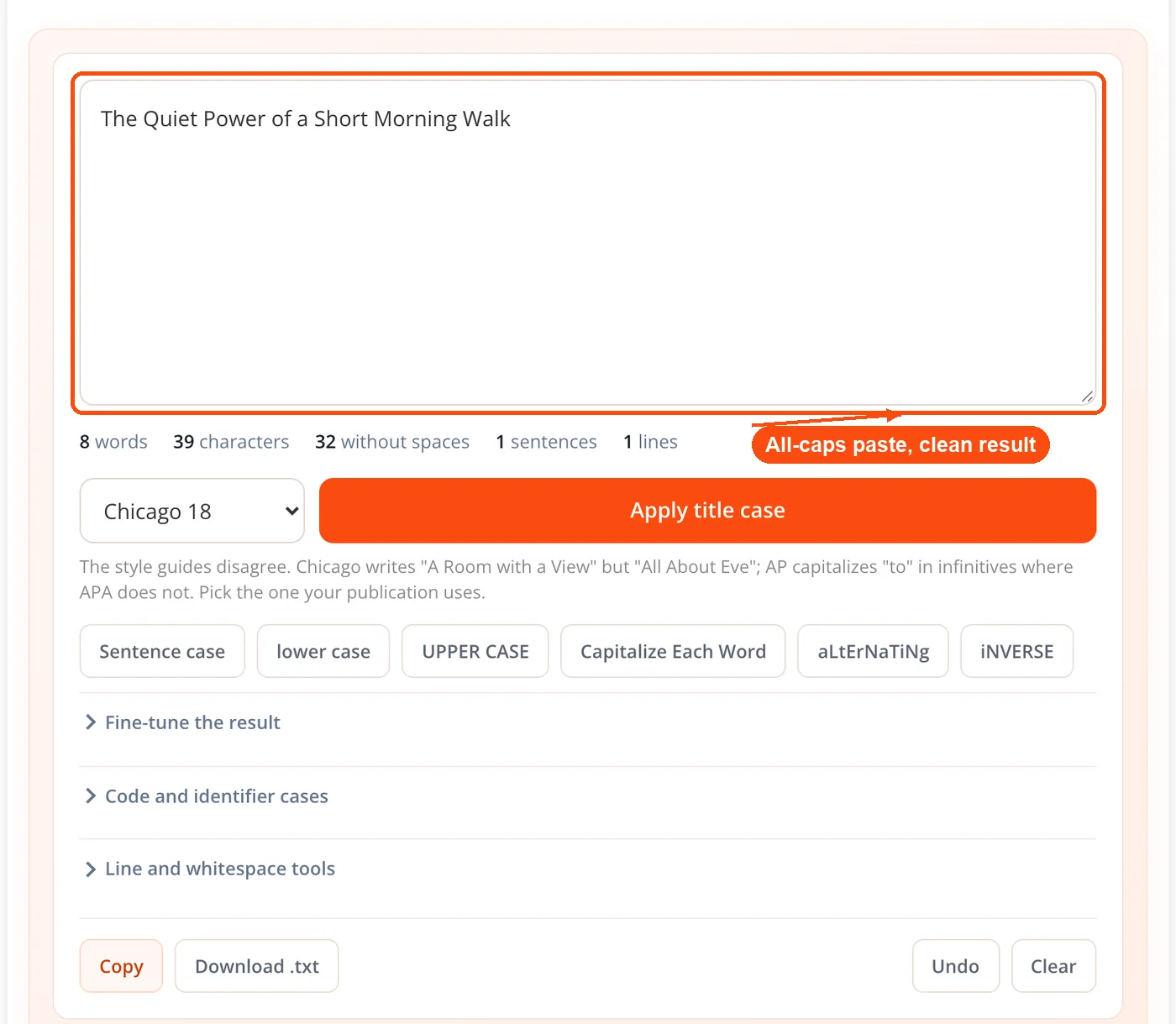Apply aLtErNaTiNg case

873,651
